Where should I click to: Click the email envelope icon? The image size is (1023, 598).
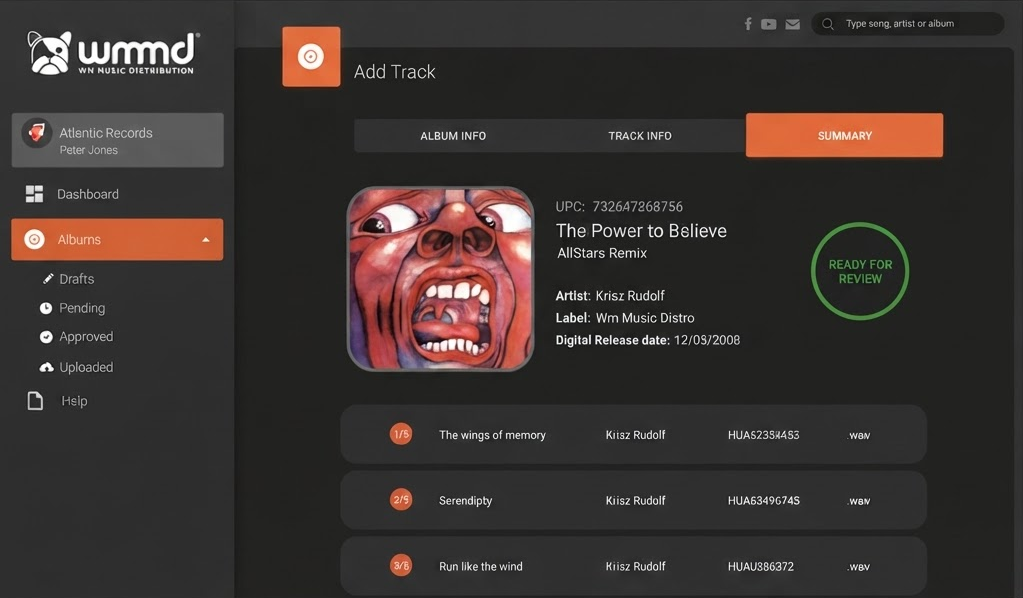pyautogui.click(x=793, y=24)
